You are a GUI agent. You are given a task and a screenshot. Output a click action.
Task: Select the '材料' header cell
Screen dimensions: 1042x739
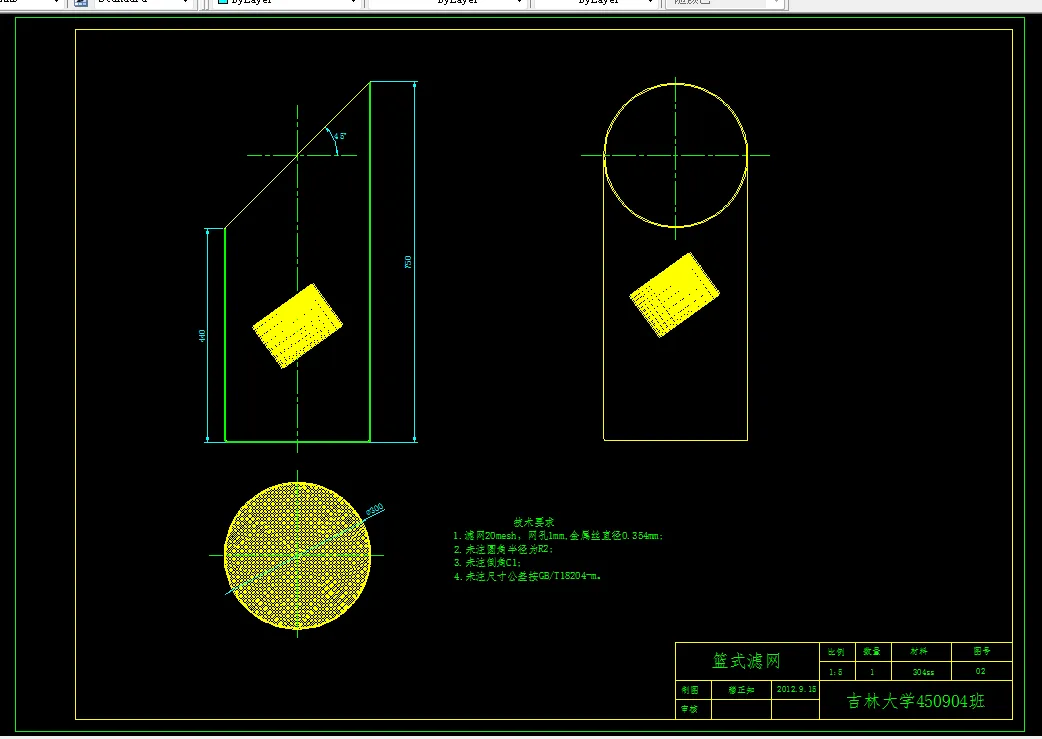point(920,652)
